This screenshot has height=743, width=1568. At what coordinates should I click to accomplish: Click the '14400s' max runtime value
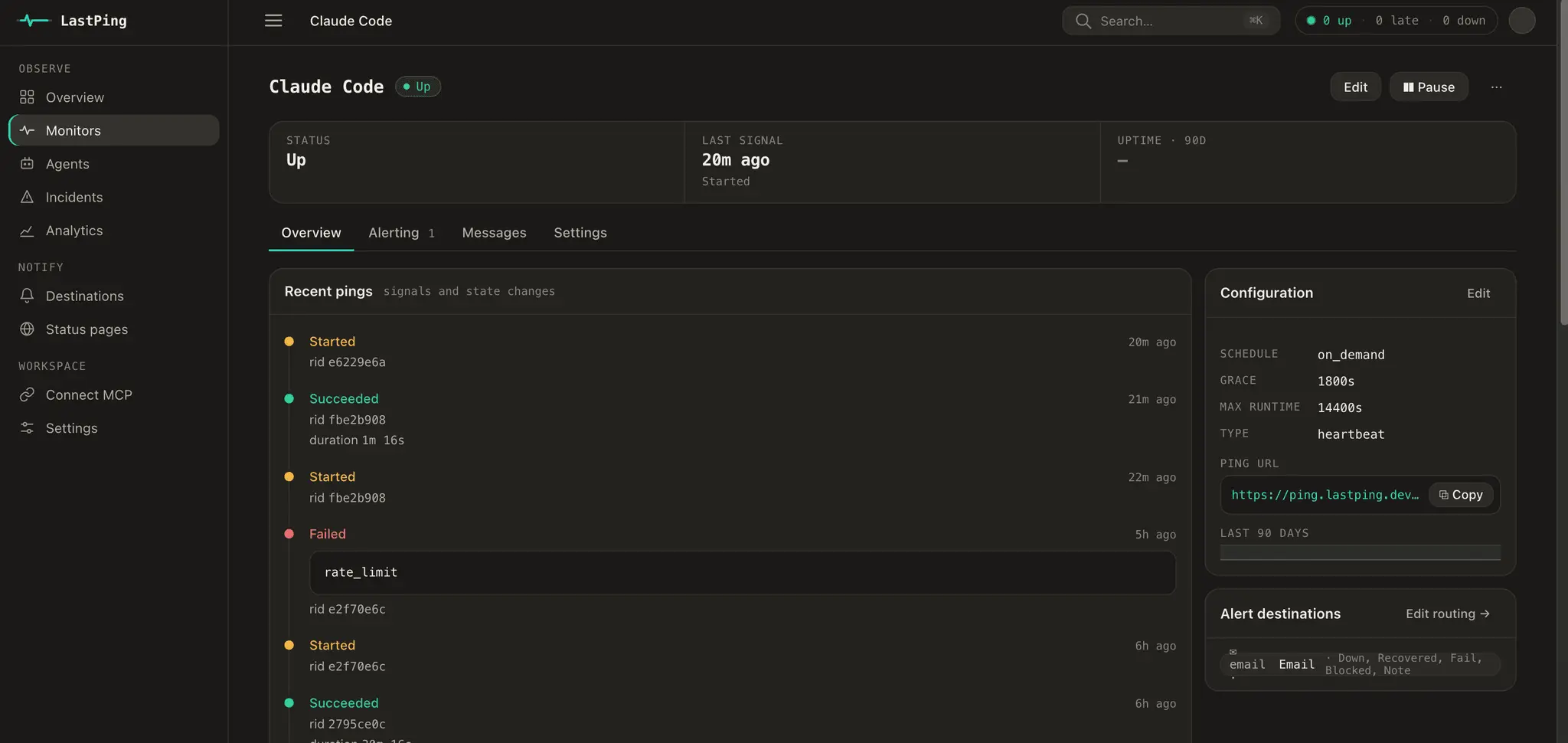[x=1340, y=408]
